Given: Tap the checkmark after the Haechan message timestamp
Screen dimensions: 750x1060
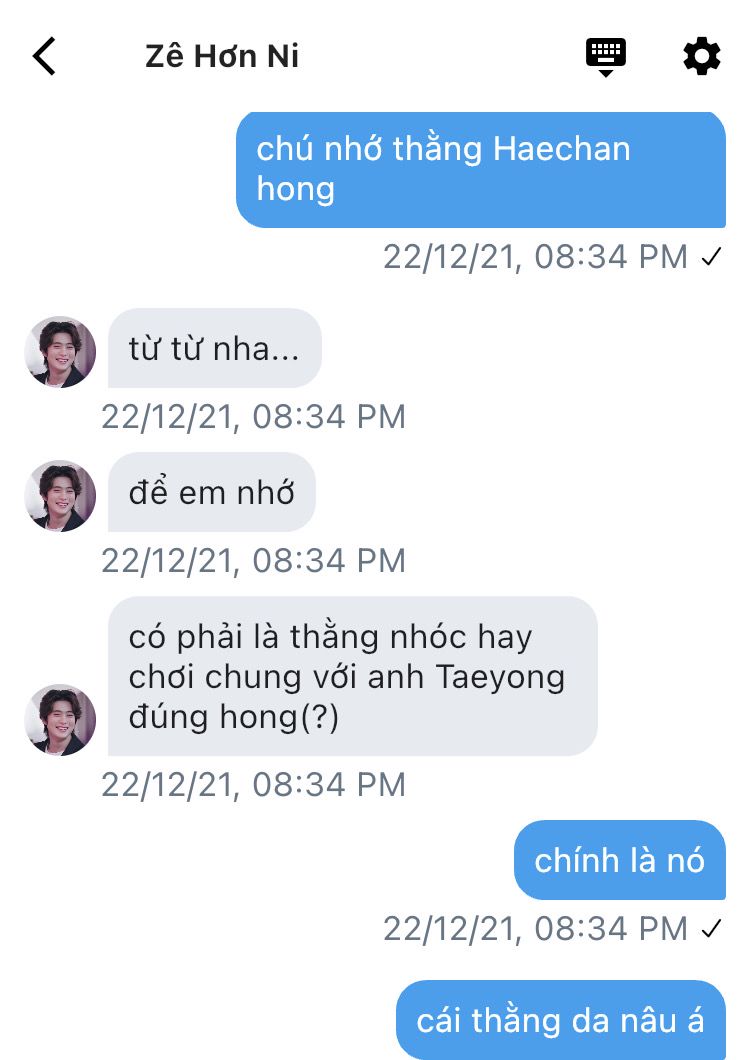Looking at the screenshot, I should tap(711, 257).
